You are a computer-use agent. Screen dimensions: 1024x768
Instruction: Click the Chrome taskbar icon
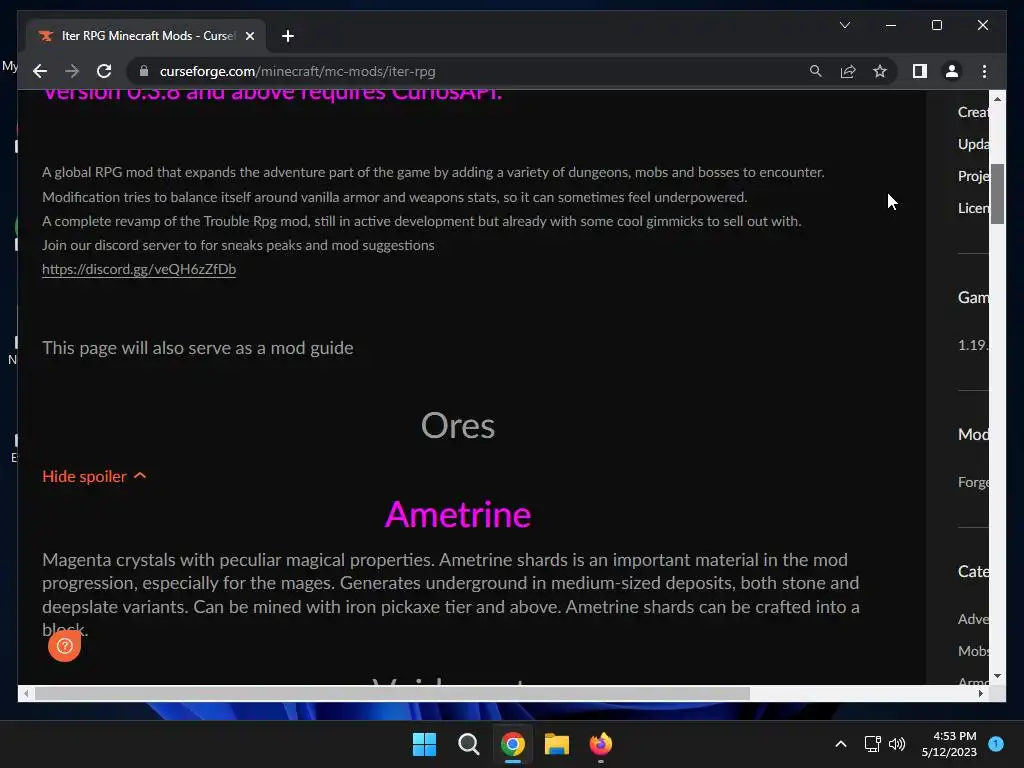[513, 744]
